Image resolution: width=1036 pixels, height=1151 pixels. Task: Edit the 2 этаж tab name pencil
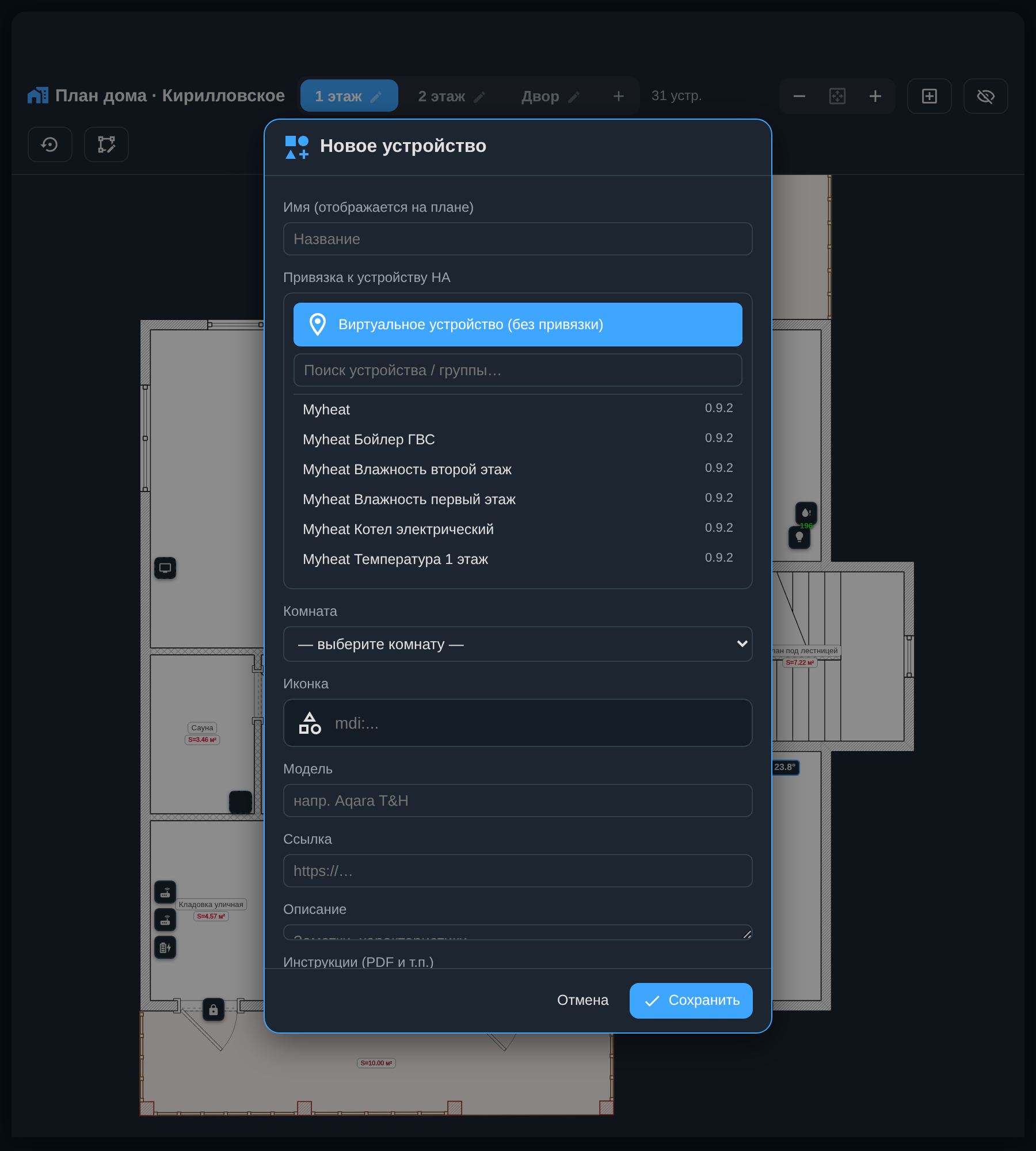479,97
